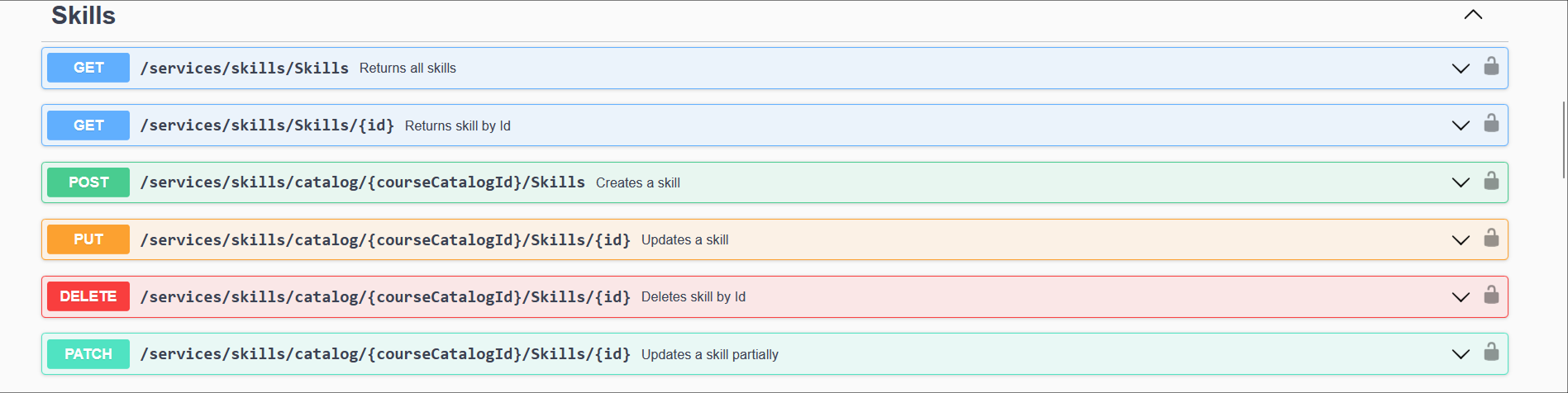This screenshot has height=393, width=1568.
Task: Expand the Updates a skill chevron arrow
Action: click(x=1461, y=240)
